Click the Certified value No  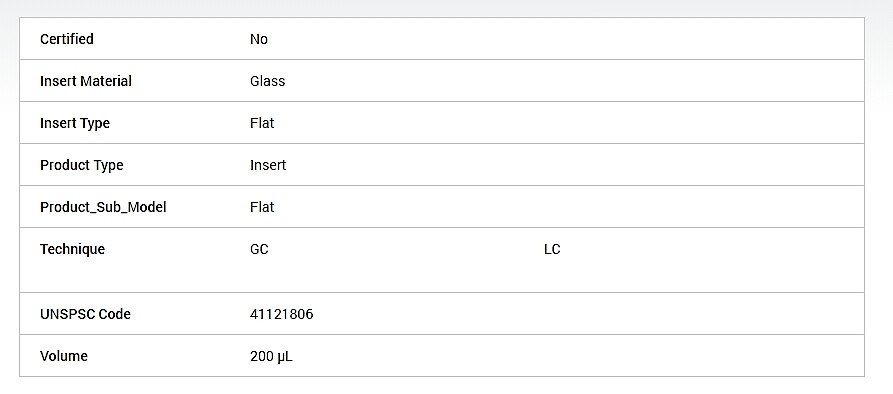259,39
